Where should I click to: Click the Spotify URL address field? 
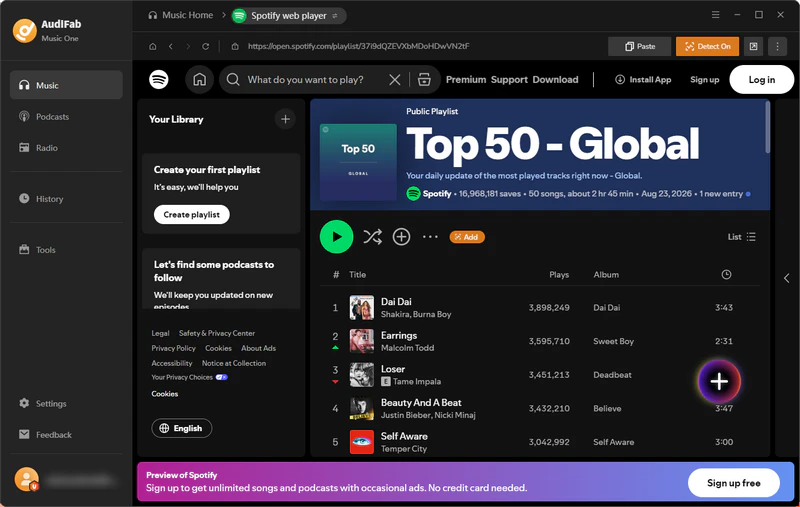(x=359, y=46)
